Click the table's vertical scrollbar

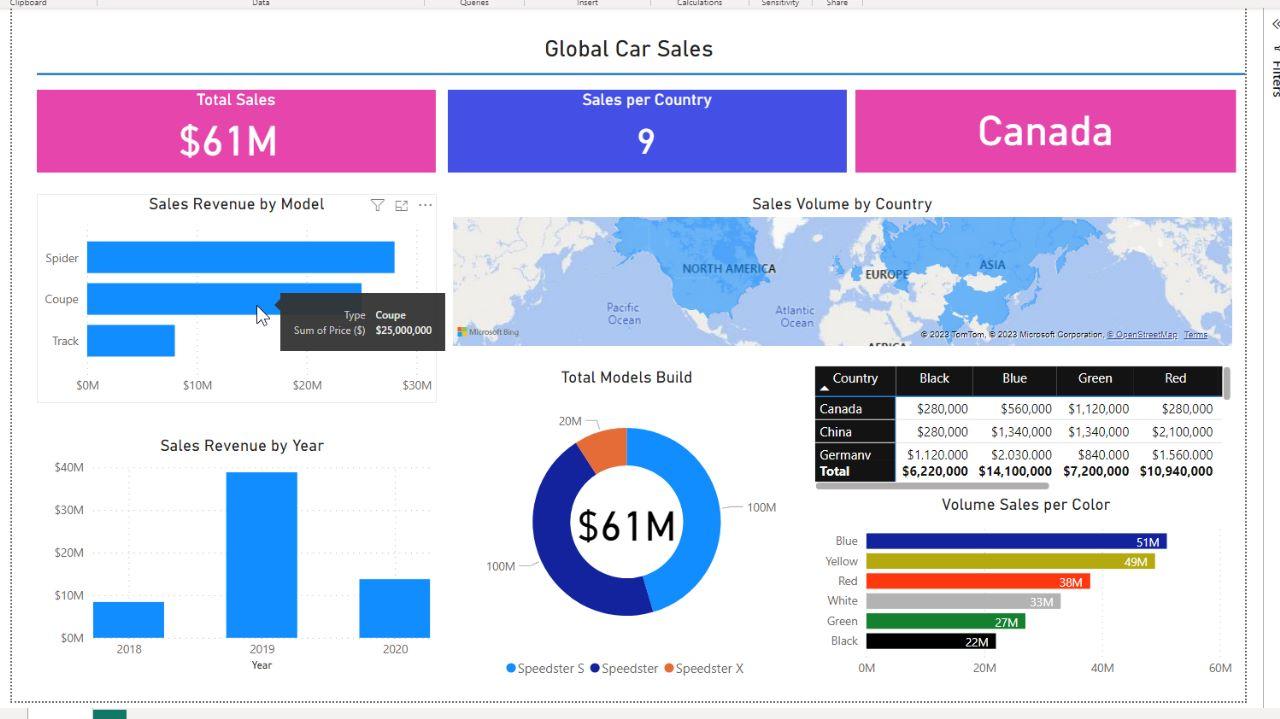pos(1226,383)
